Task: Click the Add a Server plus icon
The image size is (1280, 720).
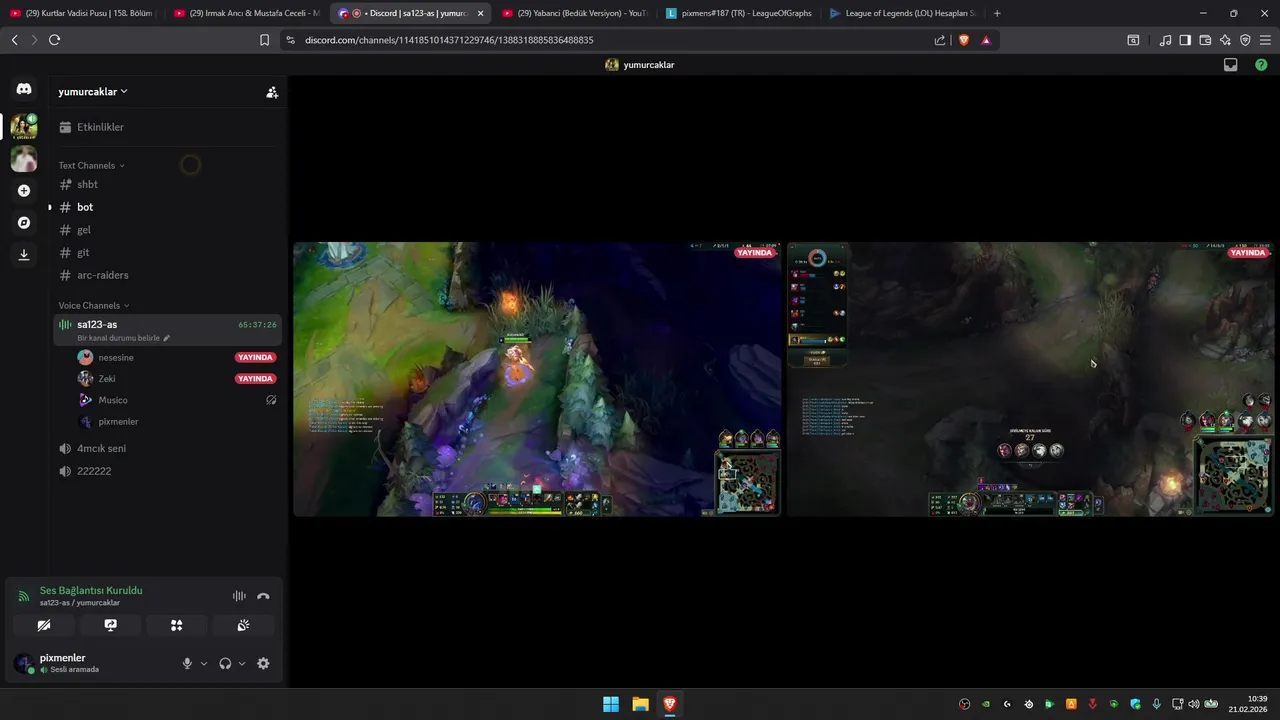Action: 24,191
